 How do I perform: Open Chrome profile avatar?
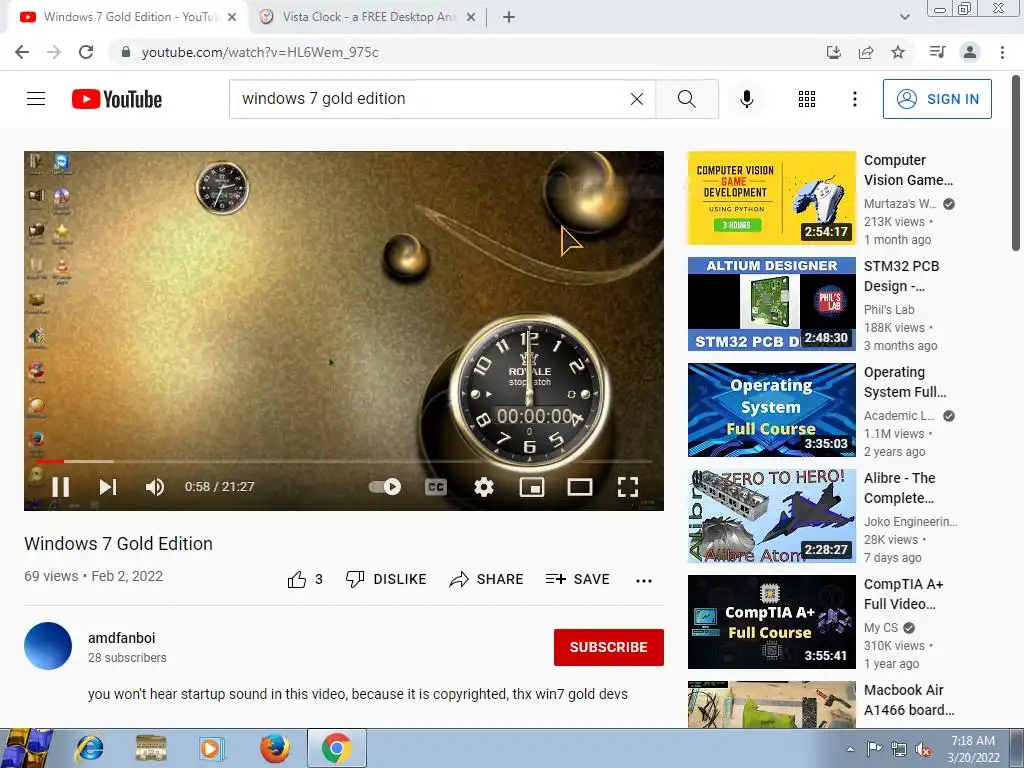point(970,52)
